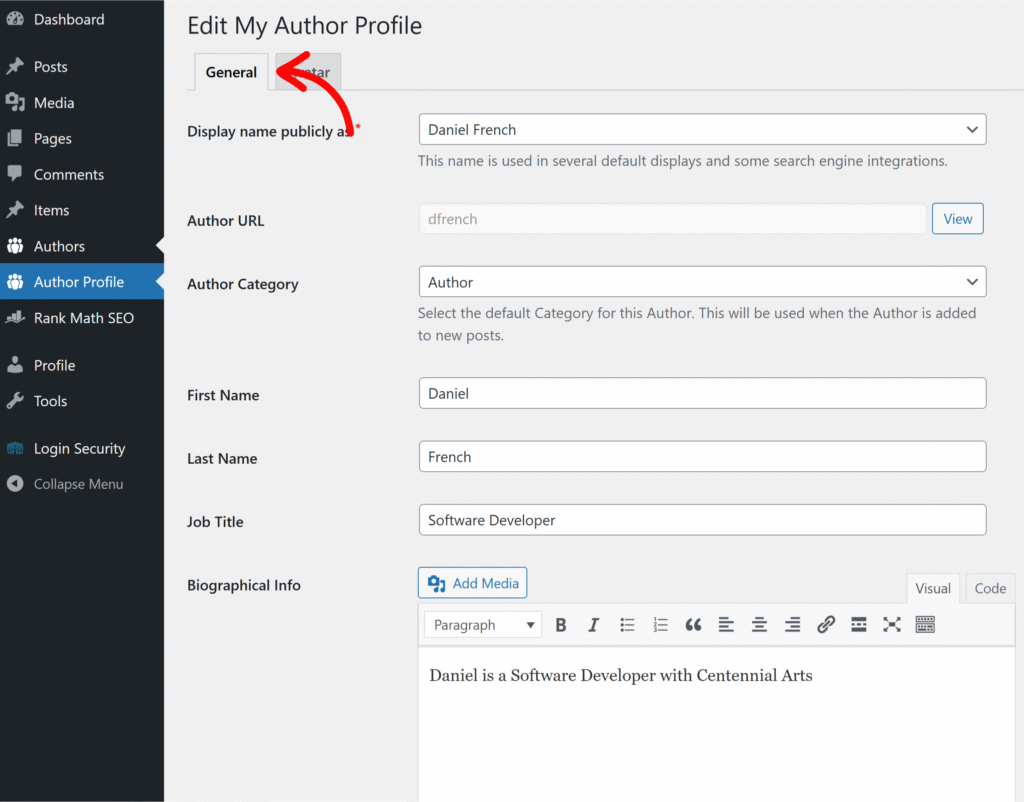Toggle bold formatting in bio editor
The image size is (1024, 802).
(560, 625)
